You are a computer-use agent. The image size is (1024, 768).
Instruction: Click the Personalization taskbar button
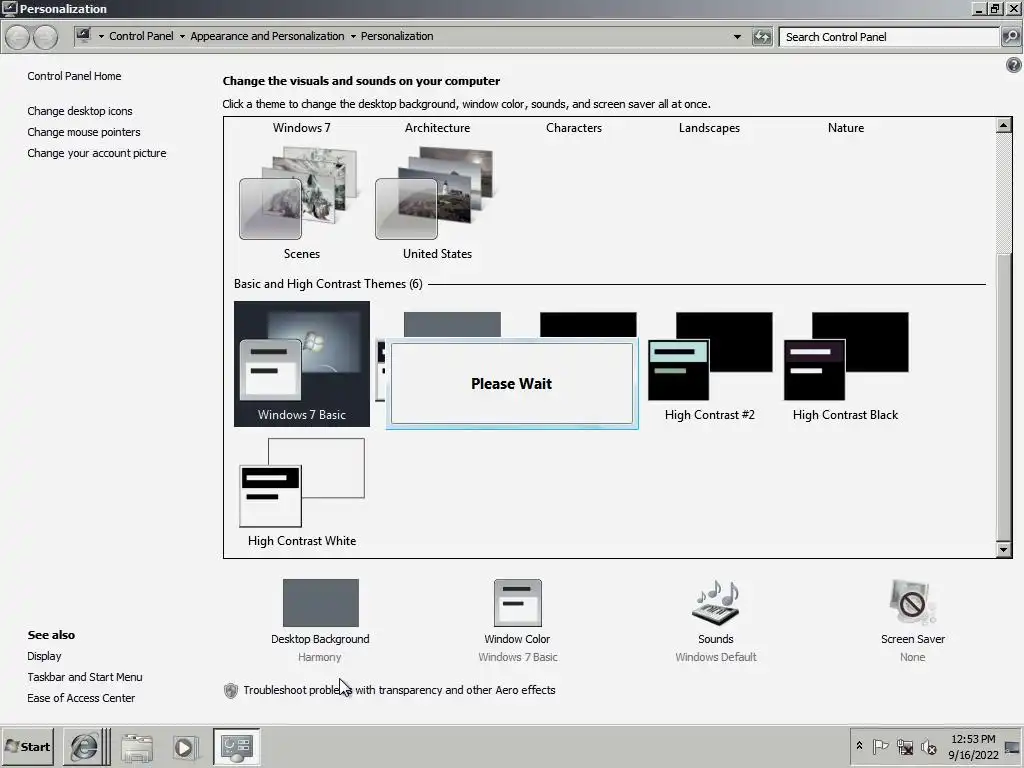(236, 746)
